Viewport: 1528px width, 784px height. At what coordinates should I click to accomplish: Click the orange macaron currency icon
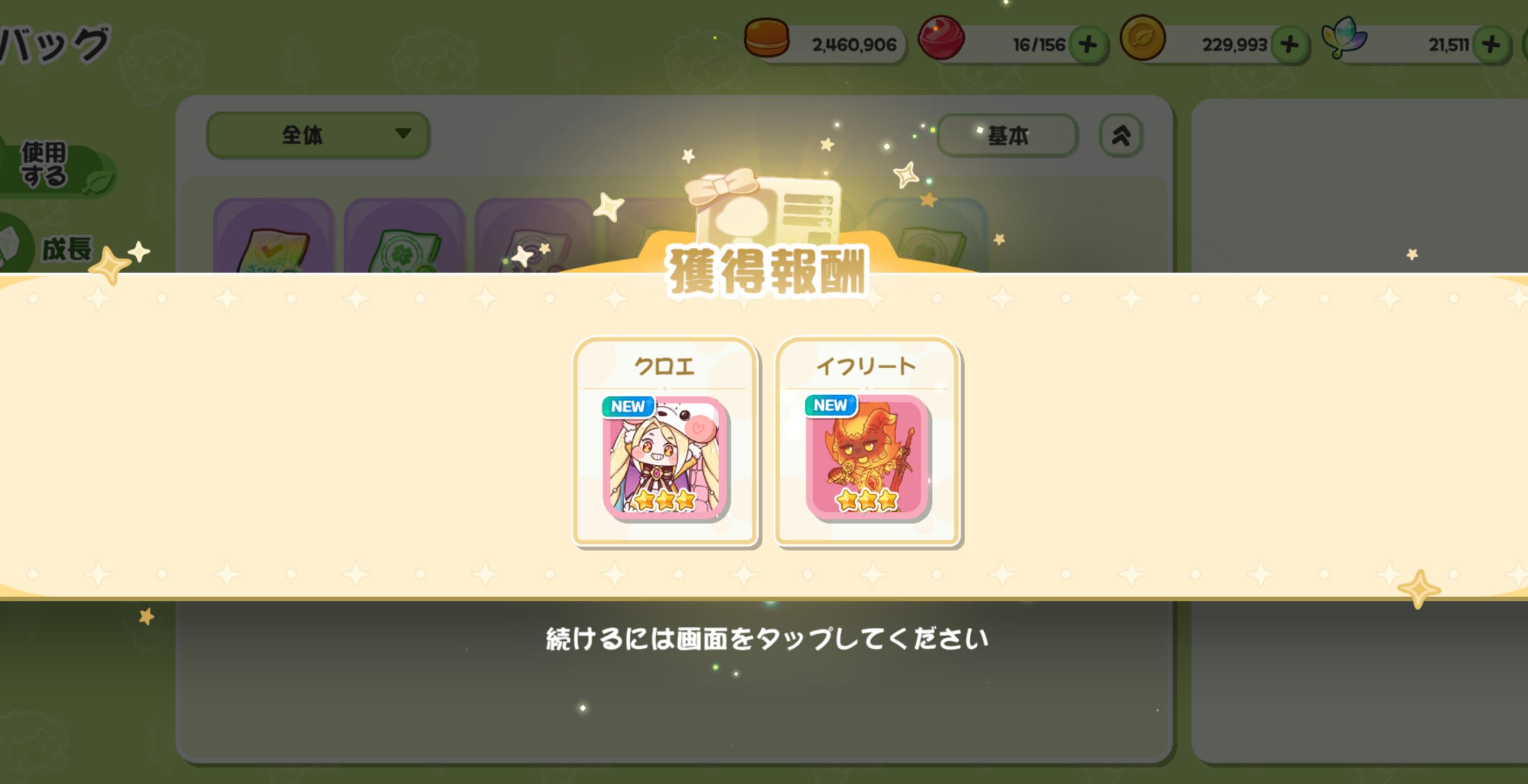pyautogui.click(x=767, y=39)
